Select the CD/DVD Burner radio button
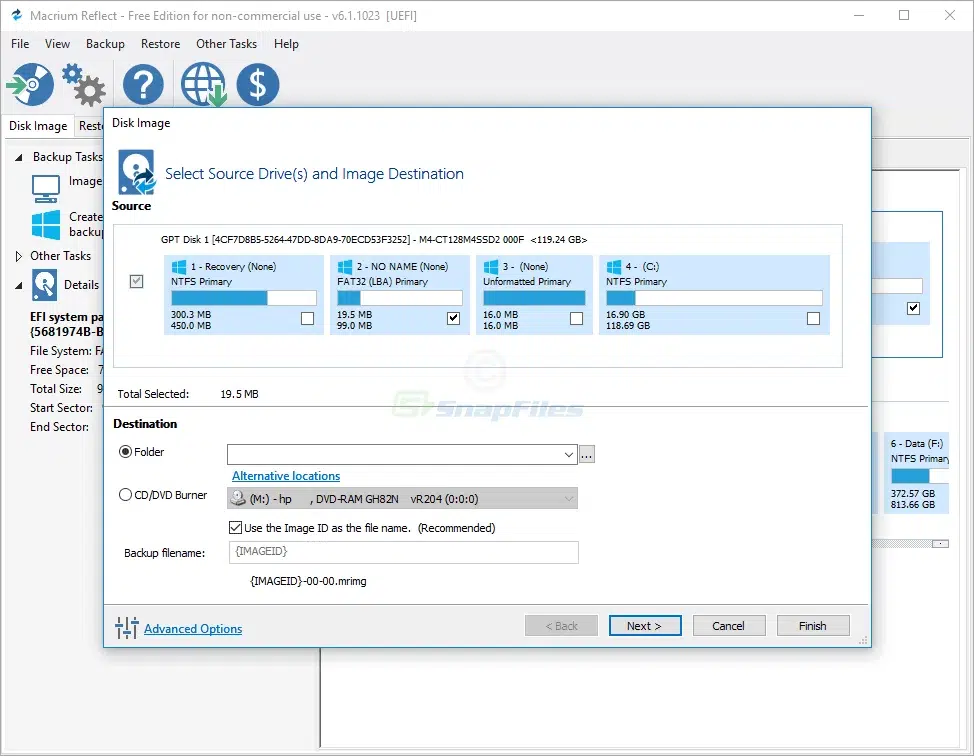974x756 pixels. (125, 494)
